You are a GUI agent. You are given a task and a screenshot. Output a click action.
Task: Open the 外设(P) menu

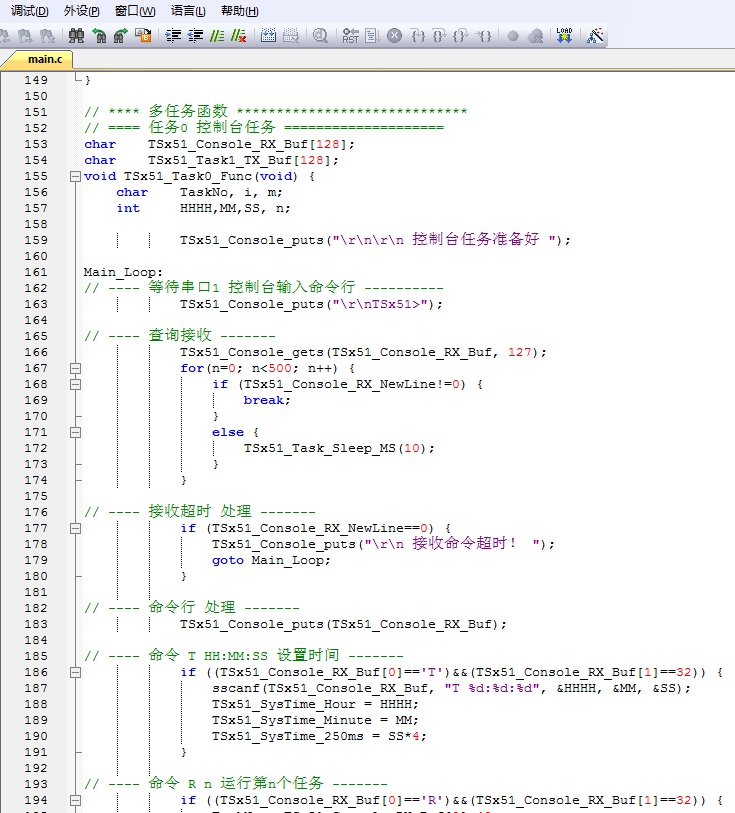click(81, 11)
